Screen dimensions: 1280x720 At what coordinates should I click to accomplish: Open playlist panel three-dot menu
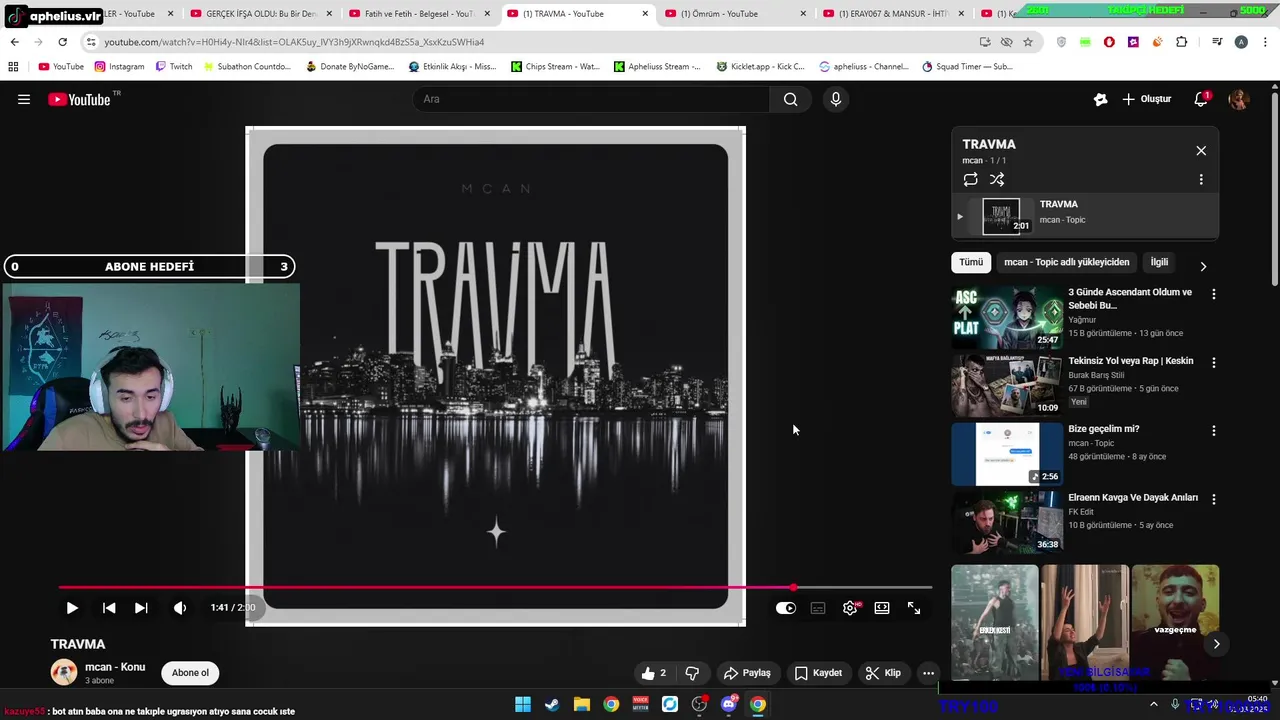click(x=1201, y=180)
